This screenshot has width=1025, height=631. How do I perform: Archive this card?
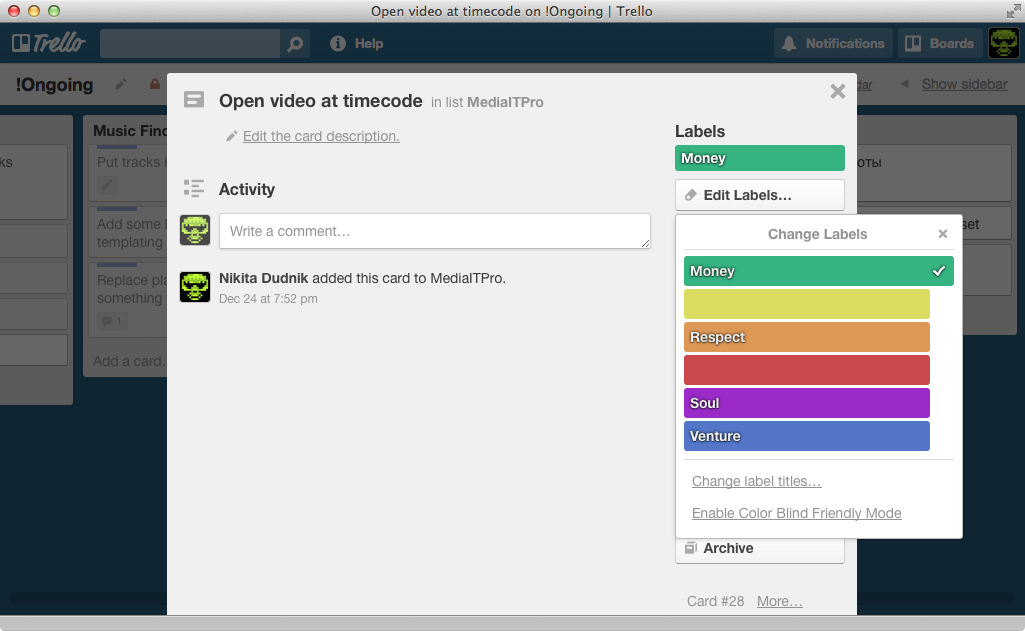pyautogui.click(x=759, y=548)
